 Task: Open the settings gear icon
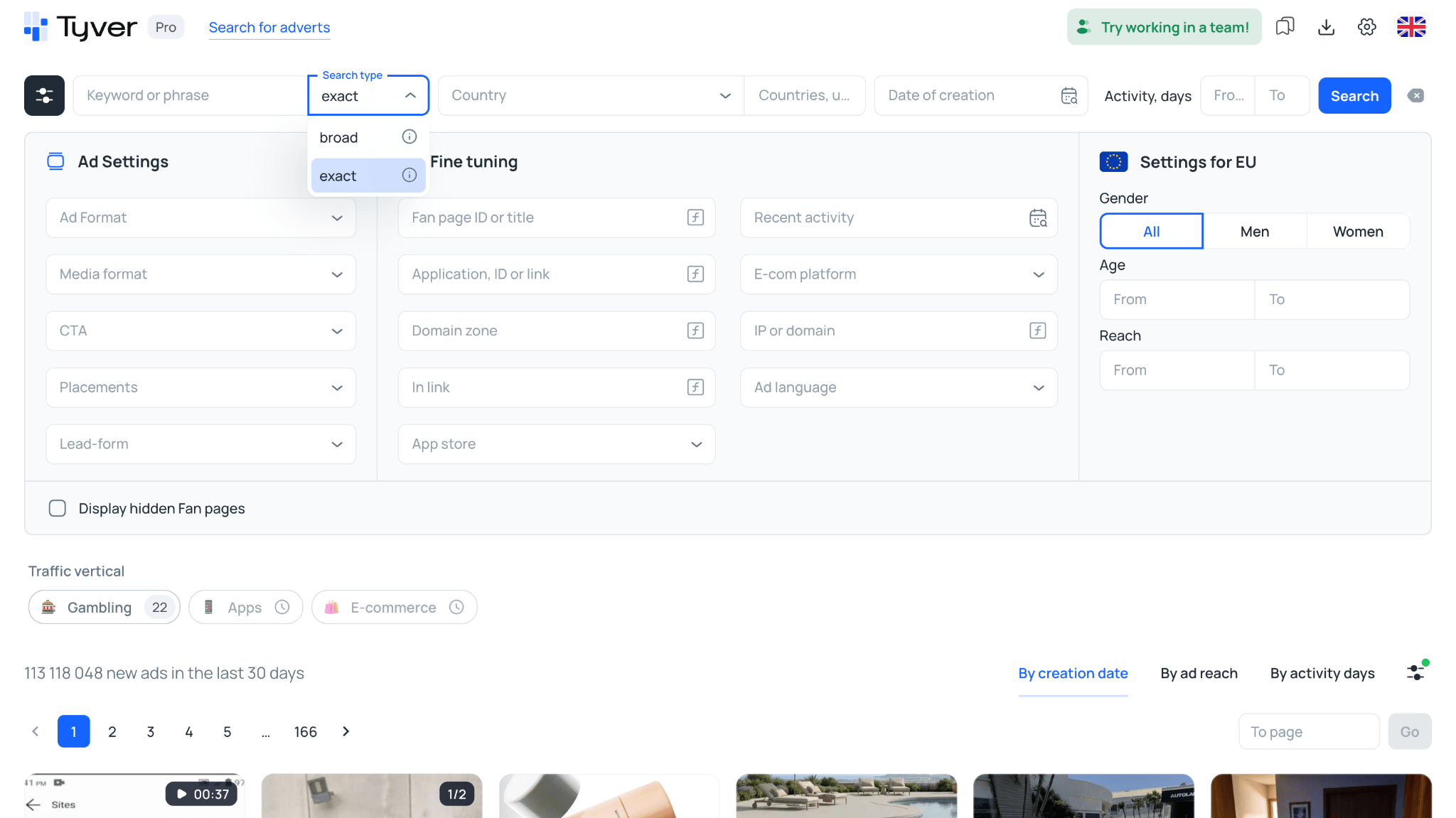coord(1366,27)
